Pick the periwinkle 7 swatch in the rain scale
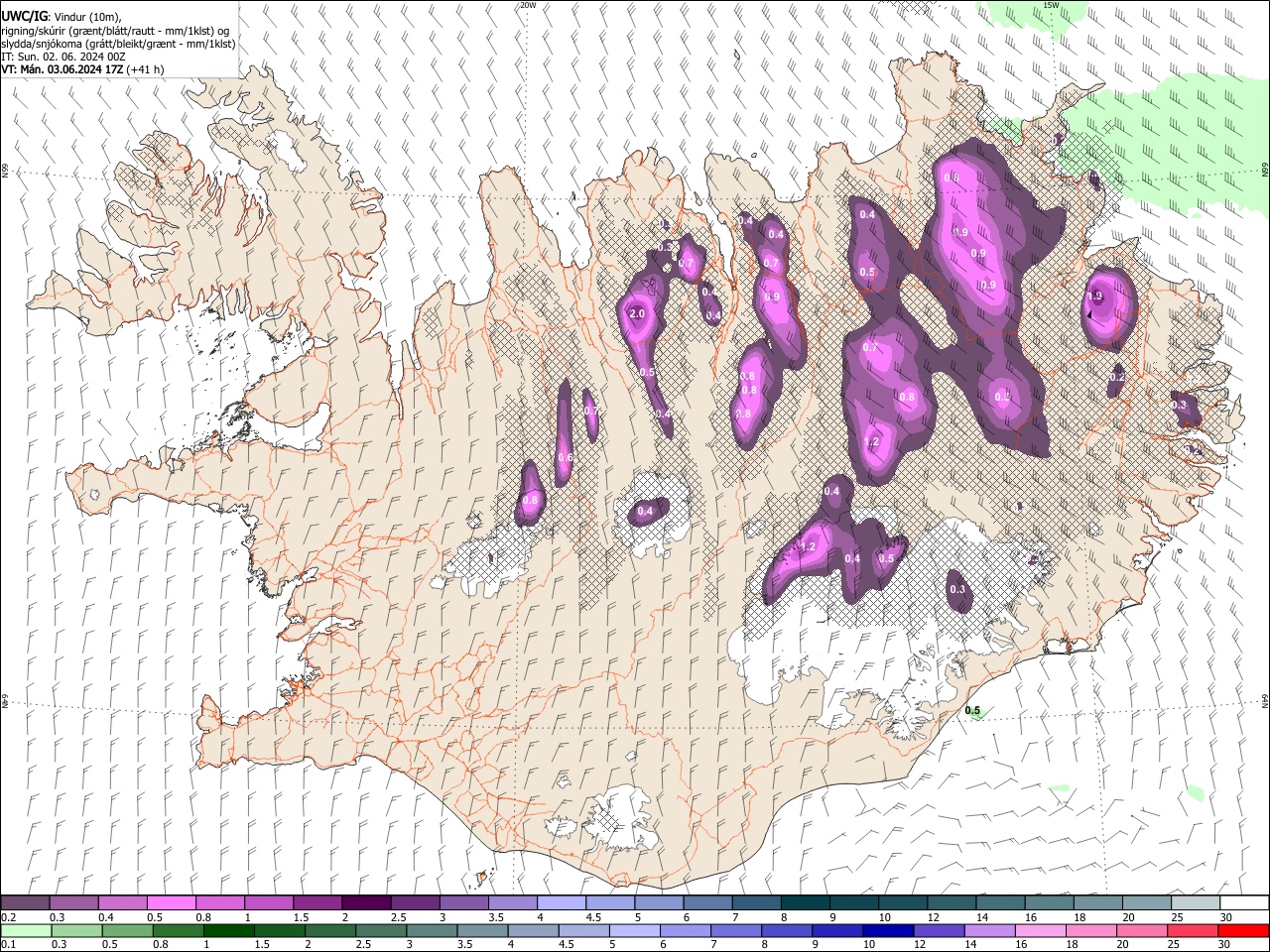Image resolution: width=1270 pixels, height=952 pixels. pyautogui.click(x=735, y=930)
